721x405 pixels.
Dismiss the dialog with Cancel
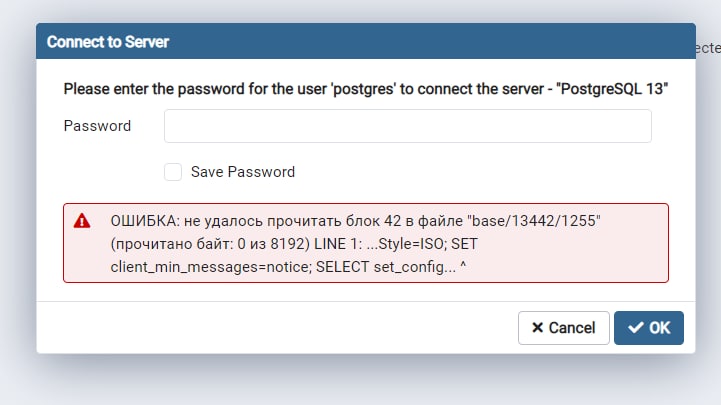pyautogui.click(x=564, y=328)
